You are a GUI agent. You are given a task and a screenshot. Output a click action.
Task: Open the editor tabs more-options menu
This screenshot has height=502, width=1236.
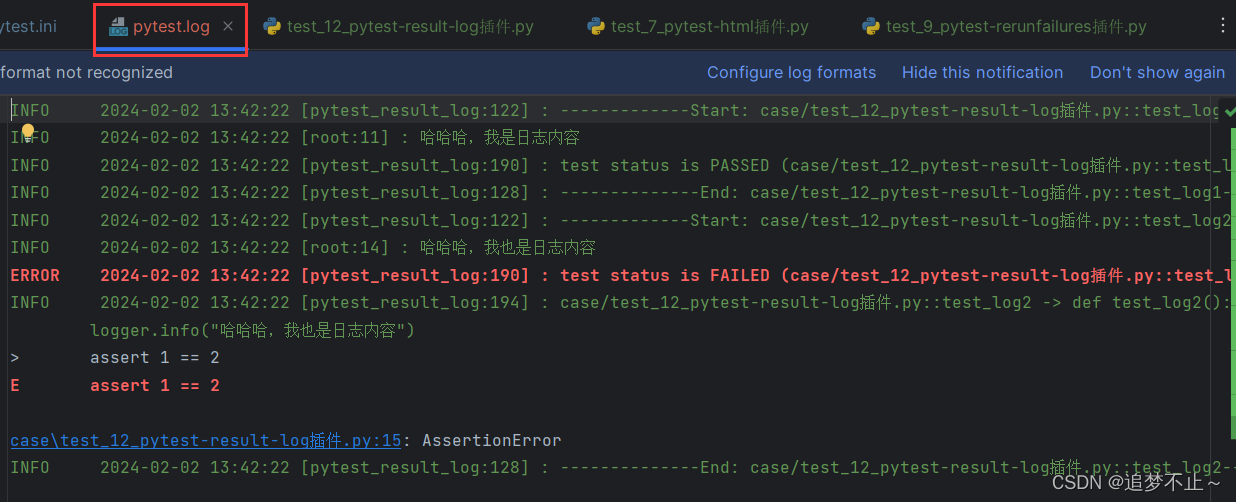[x=1222, y=27]
